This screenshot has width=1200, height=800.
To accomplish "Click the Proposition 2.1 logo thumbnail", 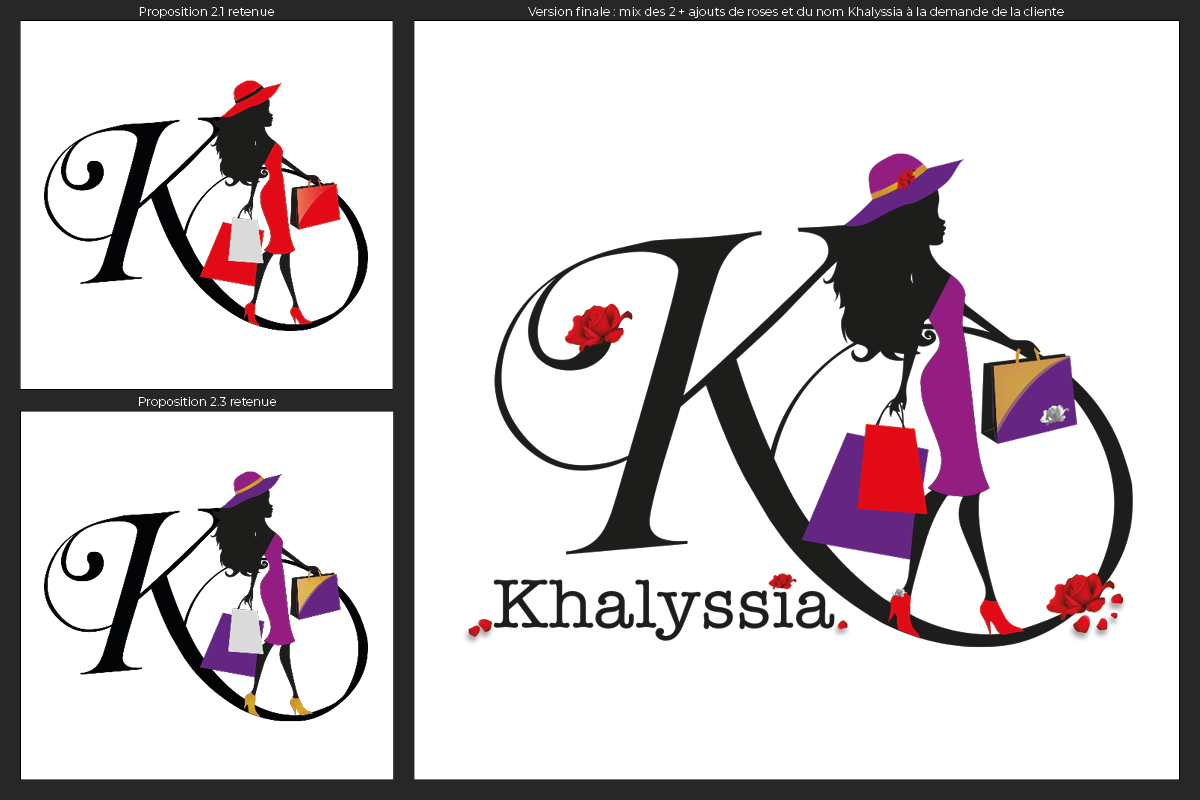I will (x=207, y=206).
